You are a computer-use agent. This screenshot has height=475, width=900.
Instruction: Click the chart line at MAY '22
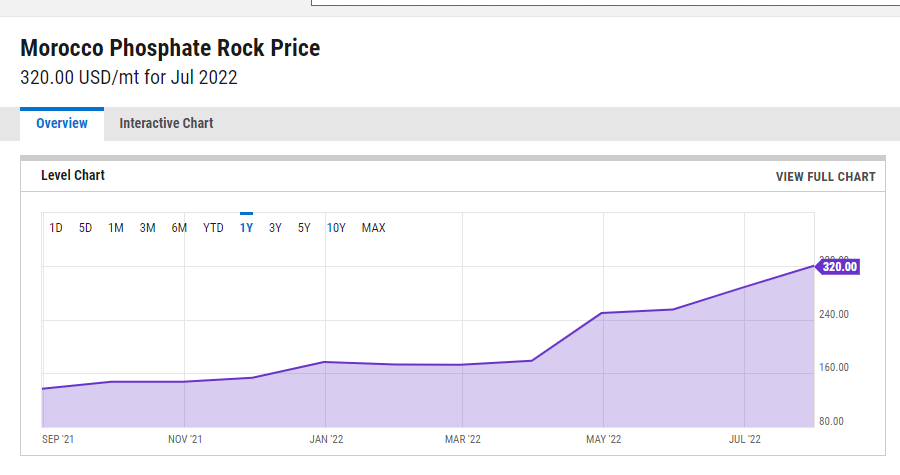[602, 313]
